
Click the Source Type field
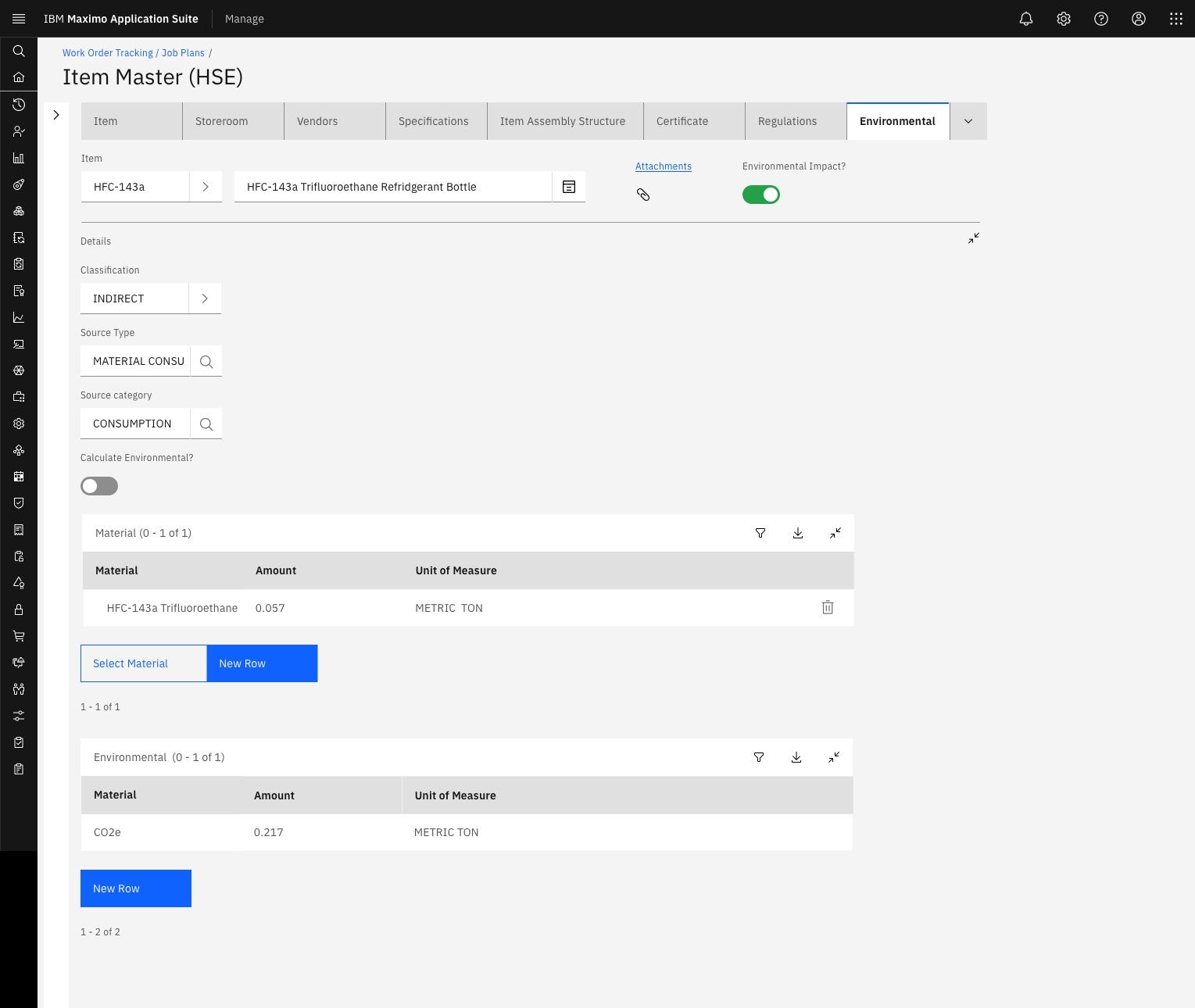135,361
